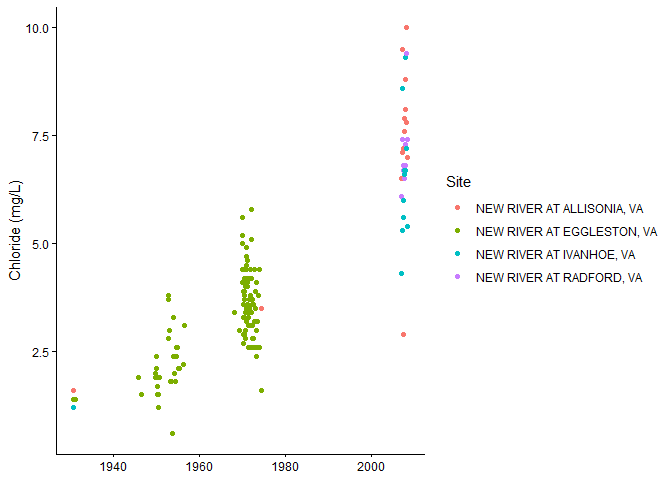Click the purple point near 9.4
This screenshot has height=480, width=672.
point(407,54)
